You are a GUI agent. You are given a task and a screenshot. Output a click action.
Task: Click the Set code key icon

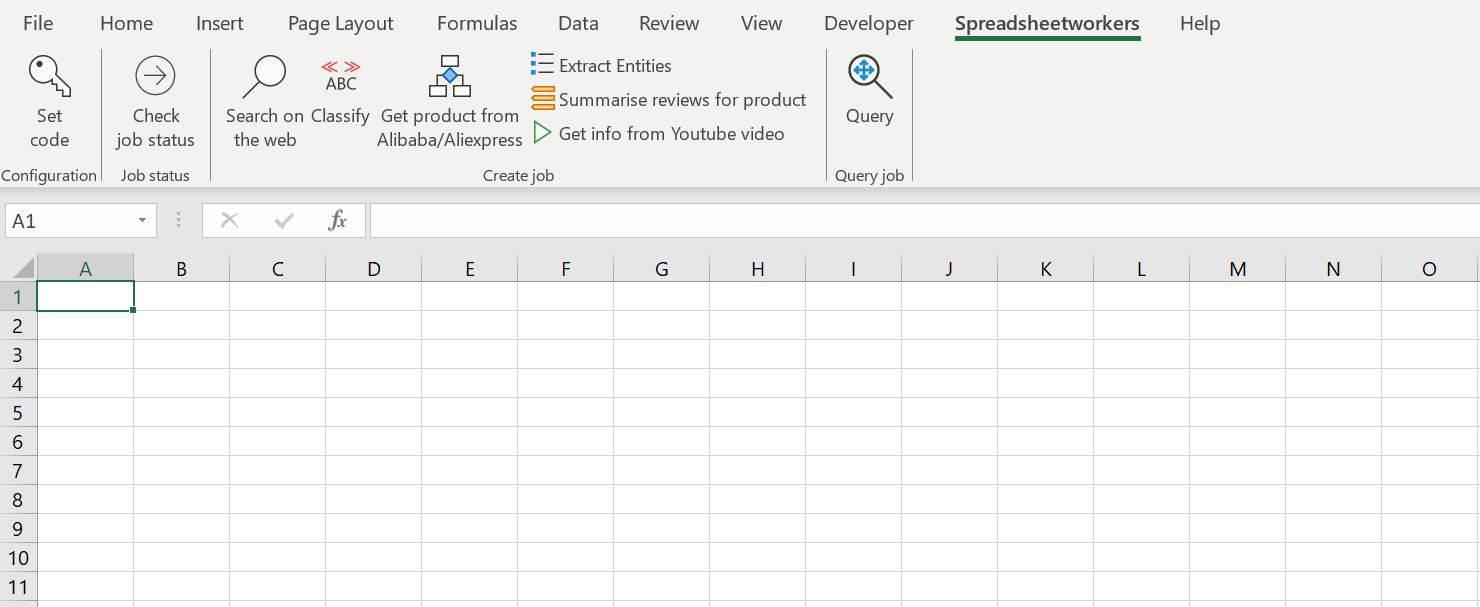(49, 77)
